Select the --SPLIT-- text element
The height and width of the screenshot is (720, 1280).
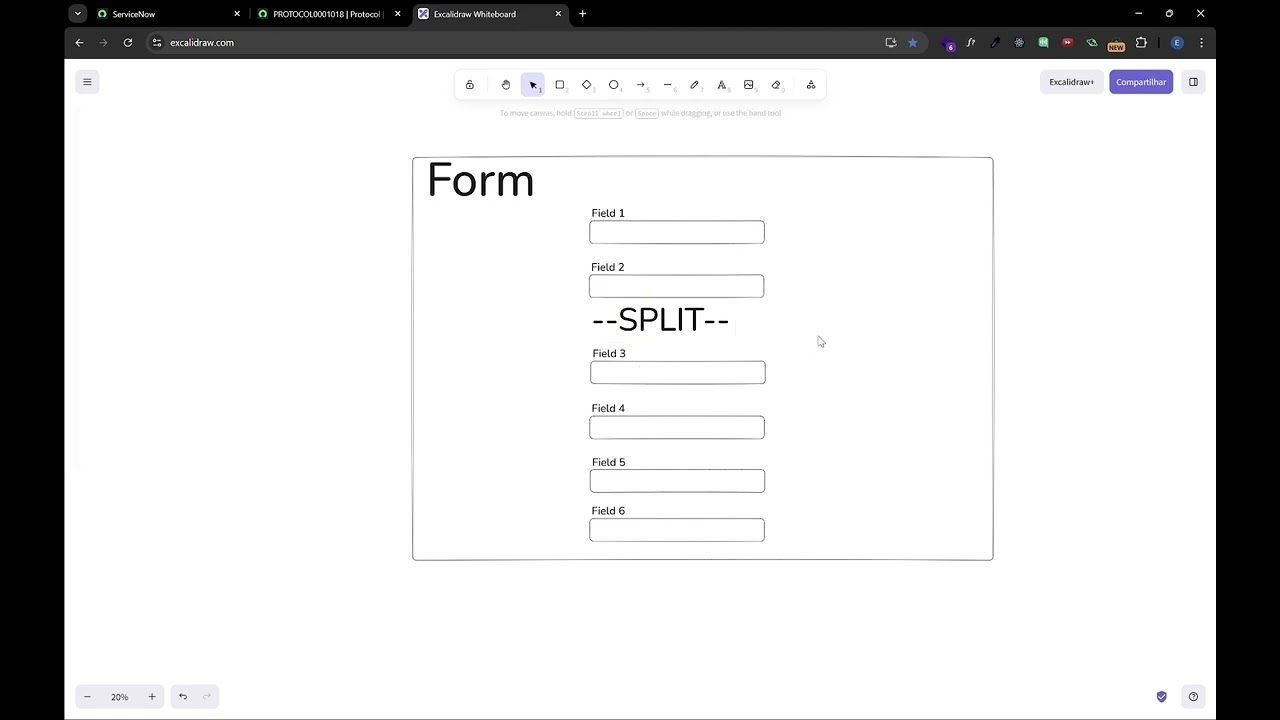point(661,320)
